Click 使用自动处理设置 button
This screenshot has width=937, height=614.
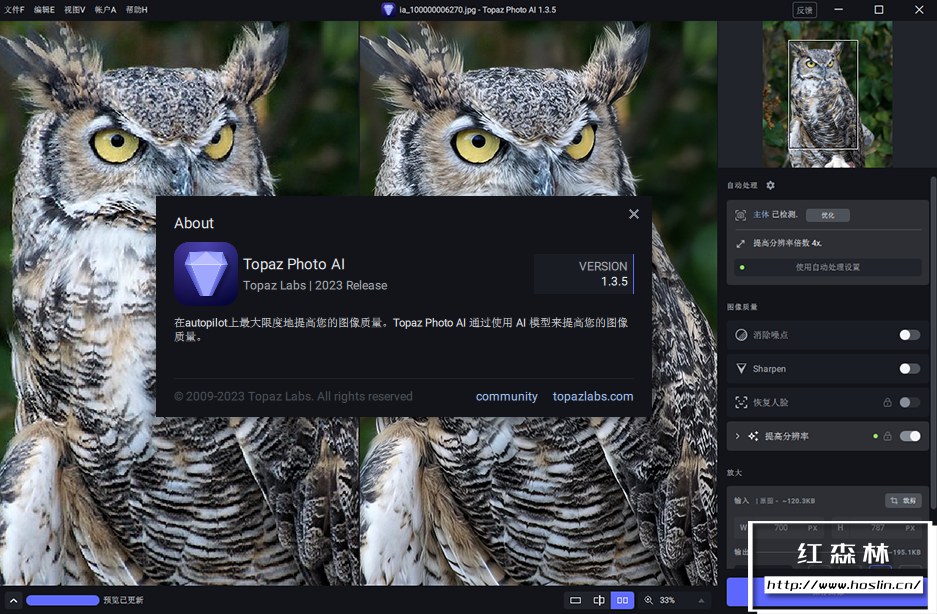pyautogui.click(x=828, y=267)
